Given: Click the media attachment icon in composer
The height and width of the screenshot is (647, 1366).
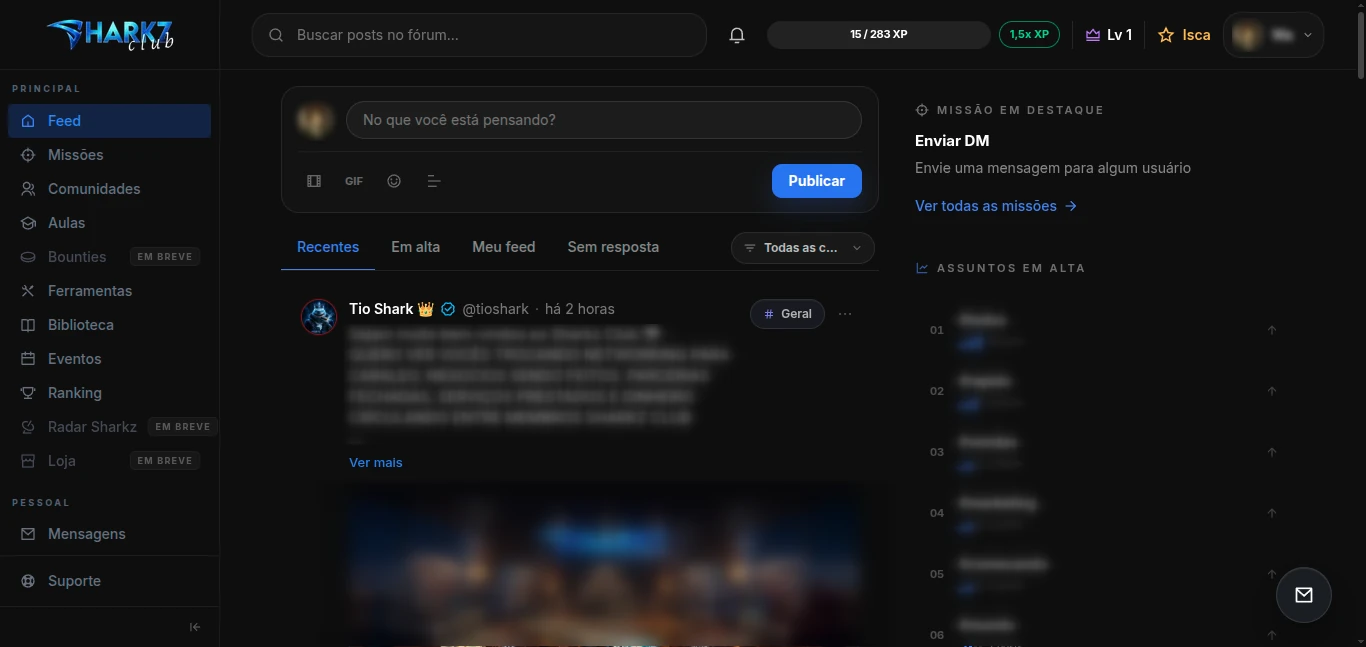Looking at the screenshot, I should point(314,181).
